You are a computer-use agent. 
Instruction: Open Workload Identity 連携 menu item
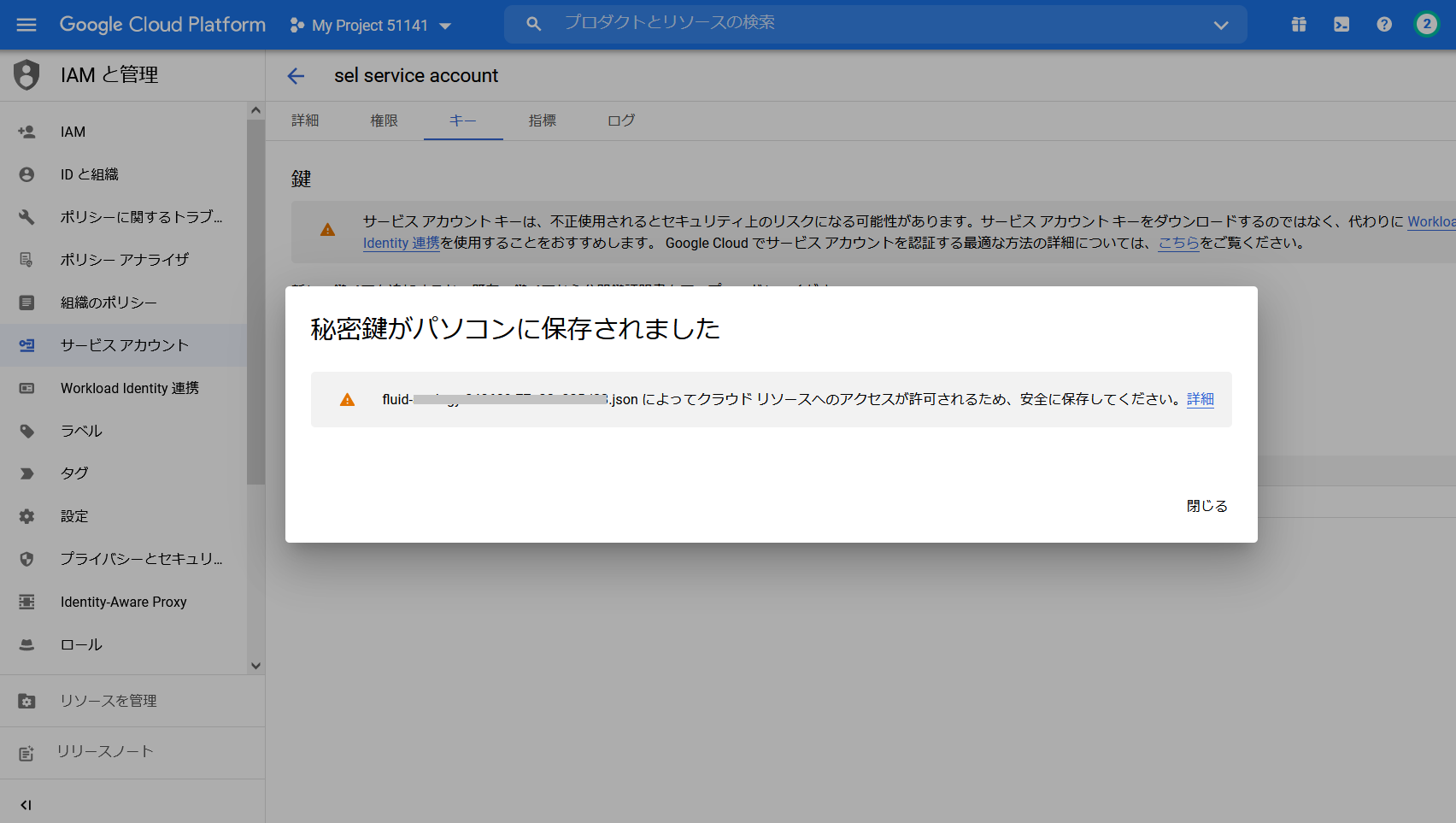[x=124, y=388]
